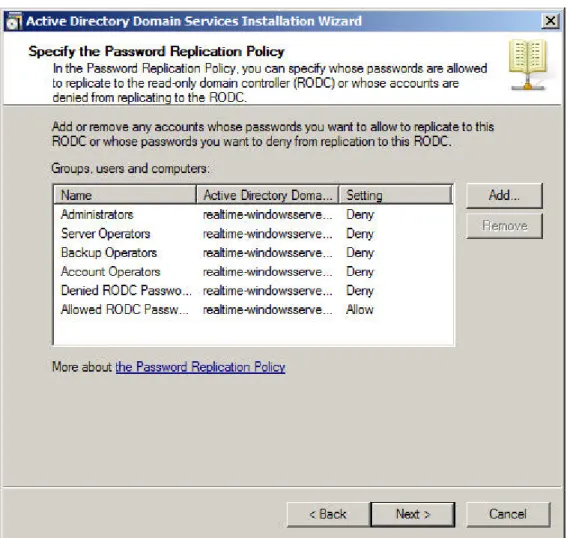
Task: Sort by the Setting column header
Action: [x=396, y=195]
